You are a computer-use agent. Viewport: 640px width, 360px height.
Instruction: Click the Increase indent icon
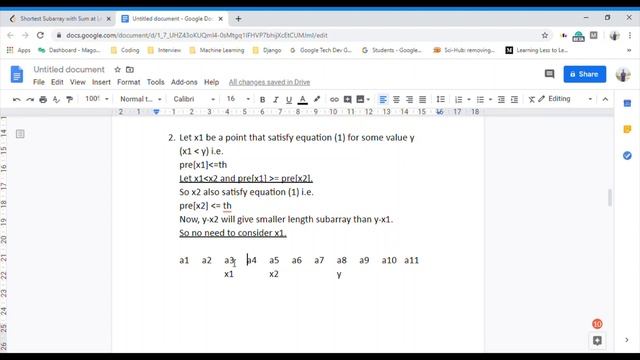pyautogui.click(x=514, y=99)
